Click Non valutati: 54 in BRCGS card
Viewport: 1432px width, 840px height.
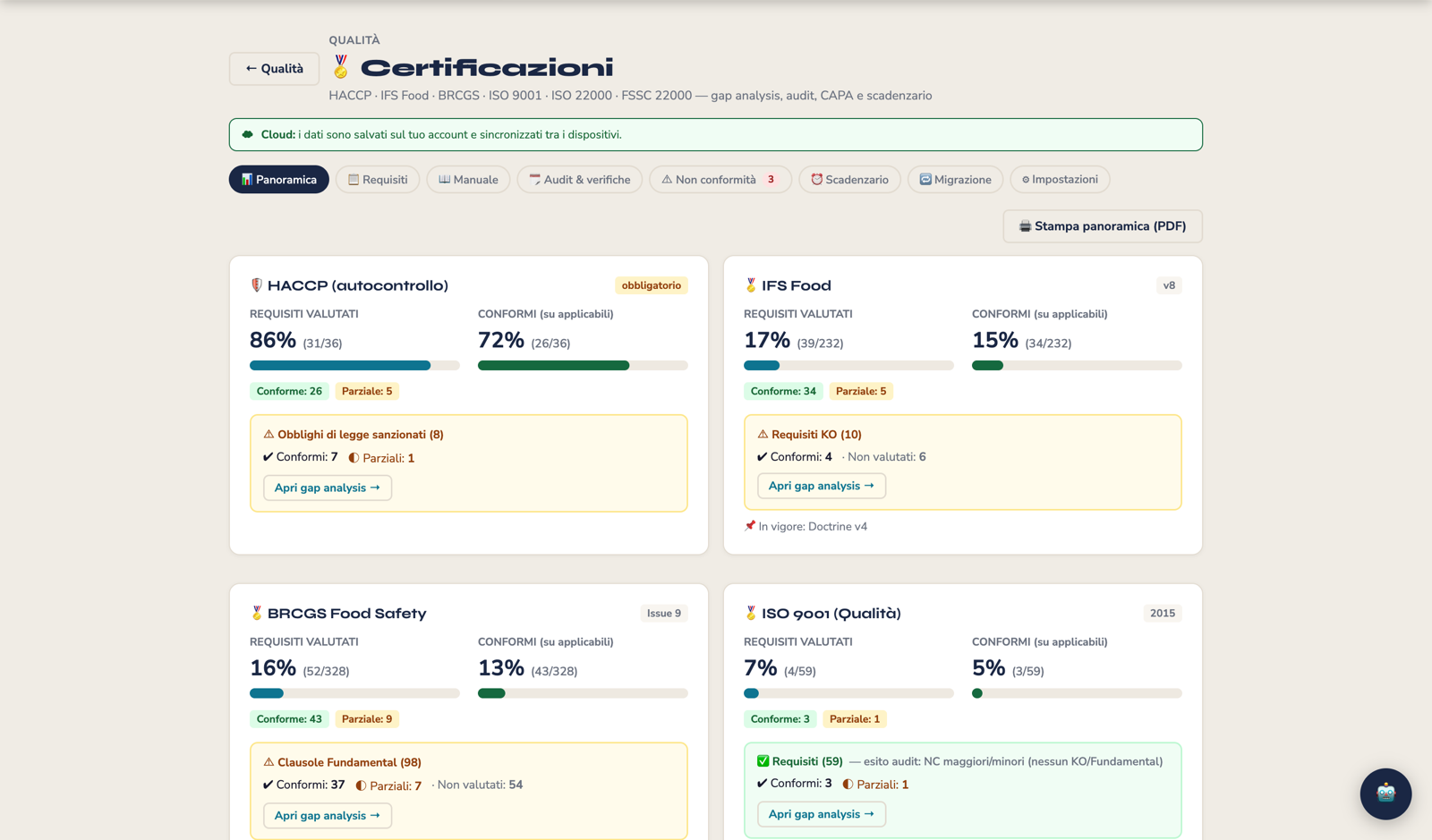click(480, 785)
